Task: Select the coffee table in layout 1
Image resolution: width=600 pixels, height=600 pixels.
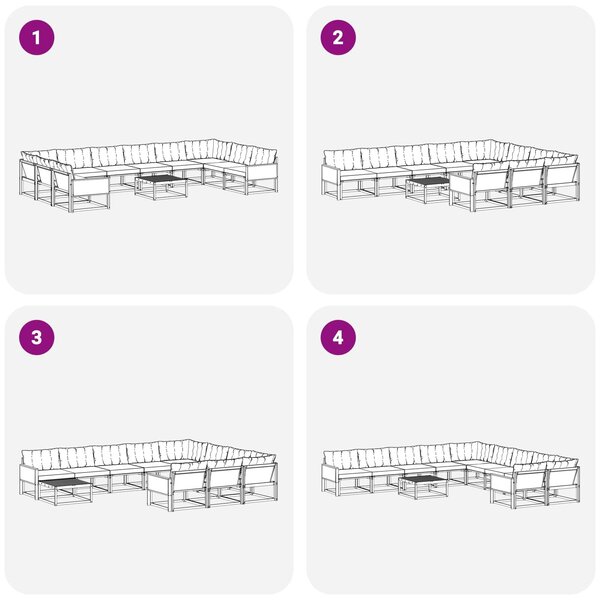Action: (161, 187)
